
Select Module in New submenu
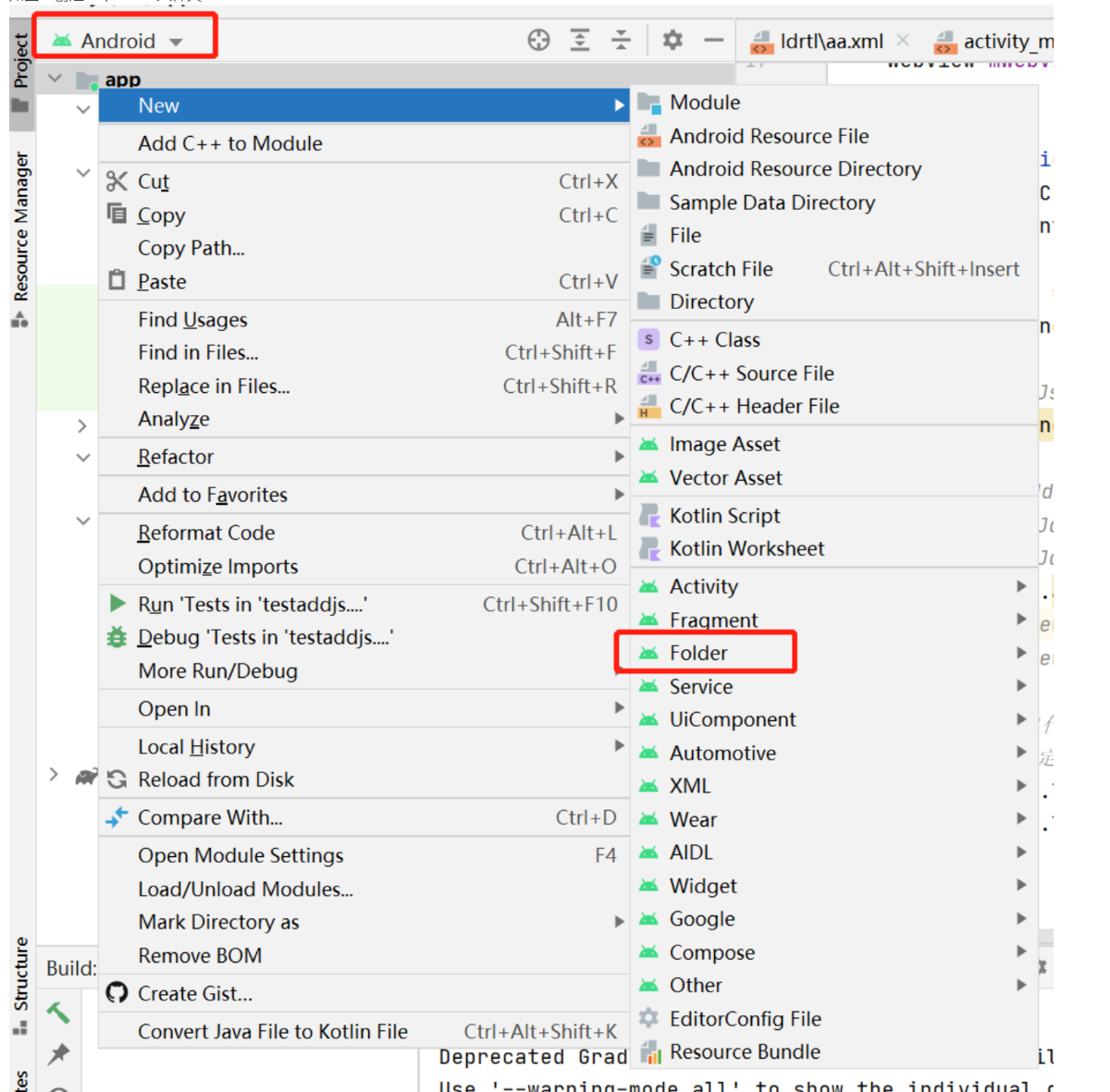click(x=834, y=102)
